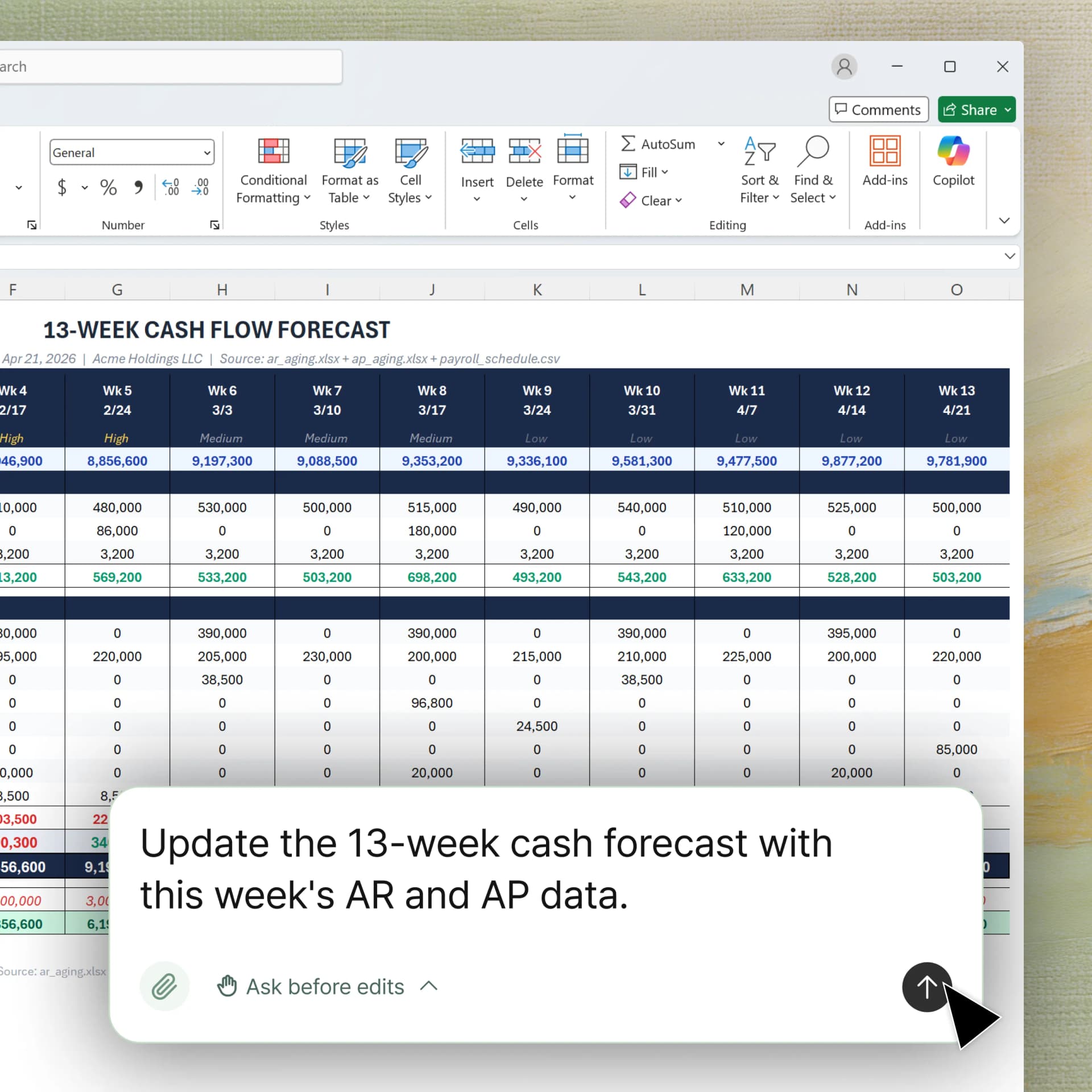The width and height of the screenshot is (1092, 1092).
Task: Apply Percent Style formatting
Action: click(109, 188)
